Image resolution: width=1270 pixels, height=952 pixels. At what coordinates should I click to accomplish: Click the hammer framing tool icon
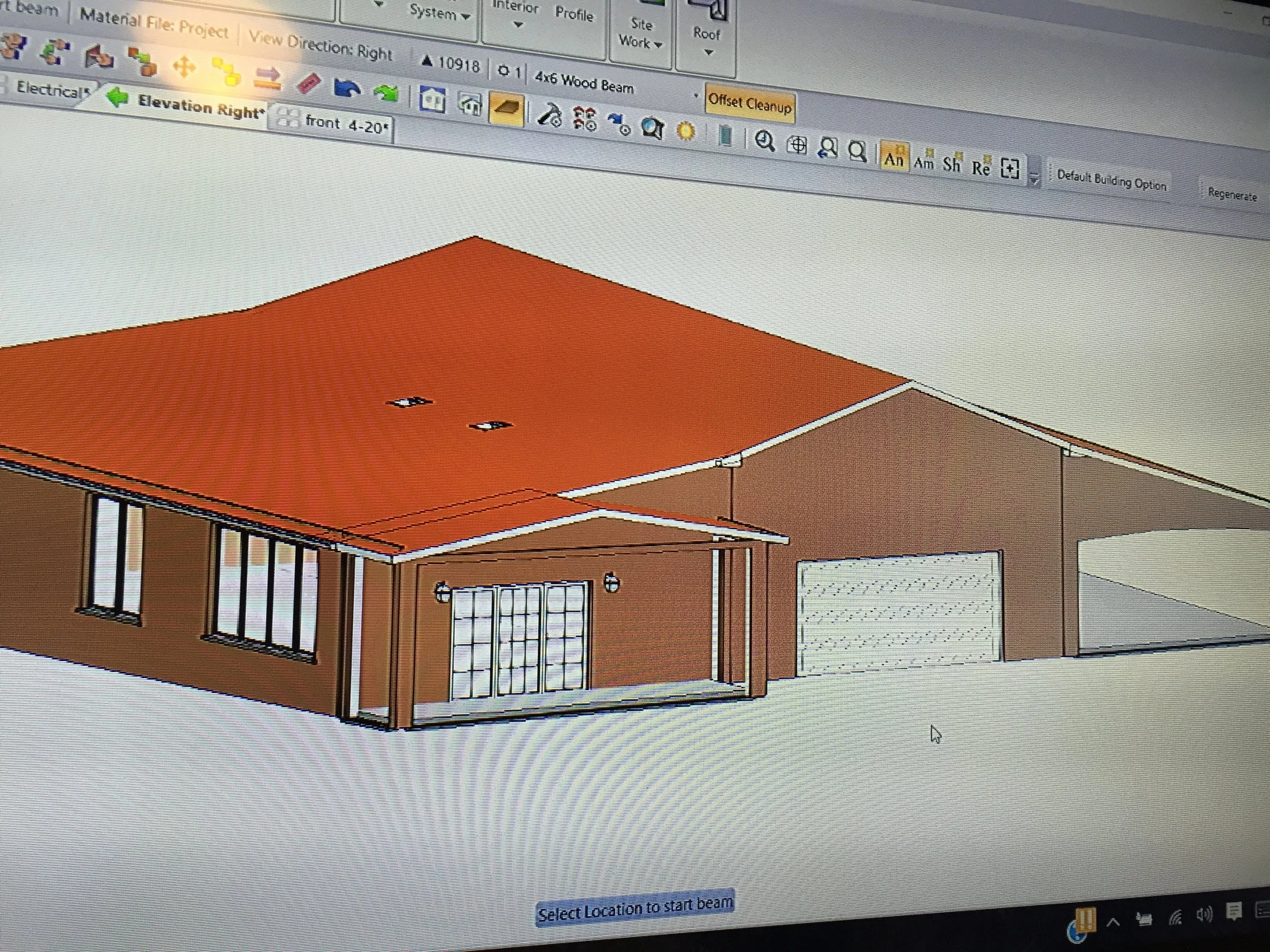point(549,115)
